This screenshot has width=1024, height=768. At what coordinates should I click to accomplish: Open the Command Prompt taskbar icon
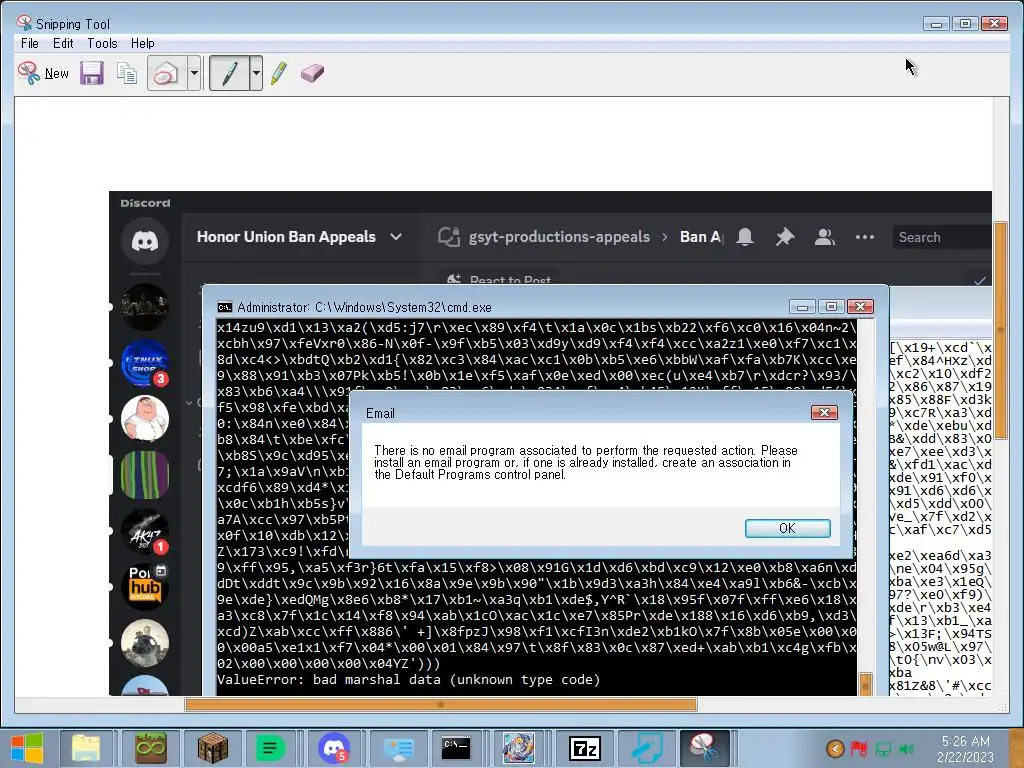[x=456, y=748]
